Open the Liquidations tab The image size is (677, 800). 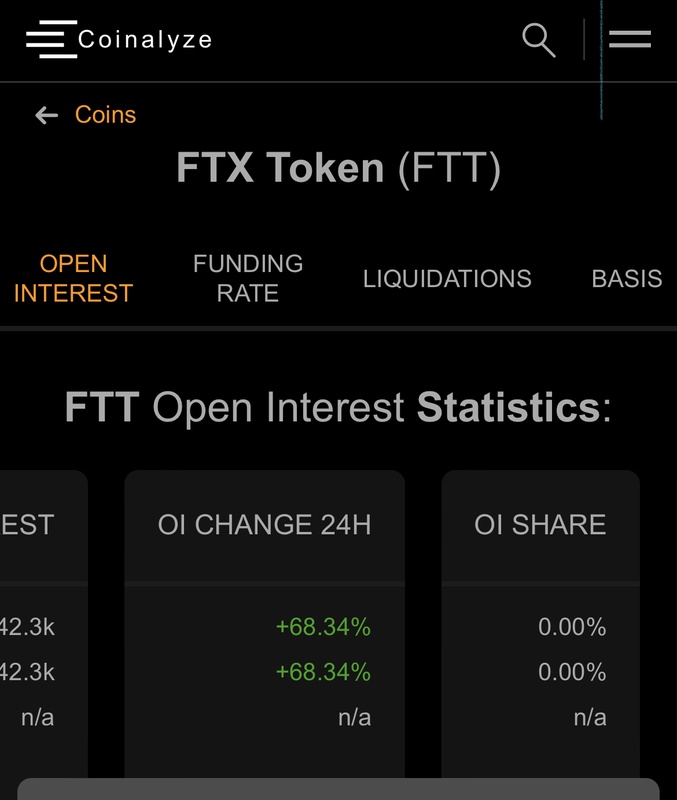click(447, 279)
